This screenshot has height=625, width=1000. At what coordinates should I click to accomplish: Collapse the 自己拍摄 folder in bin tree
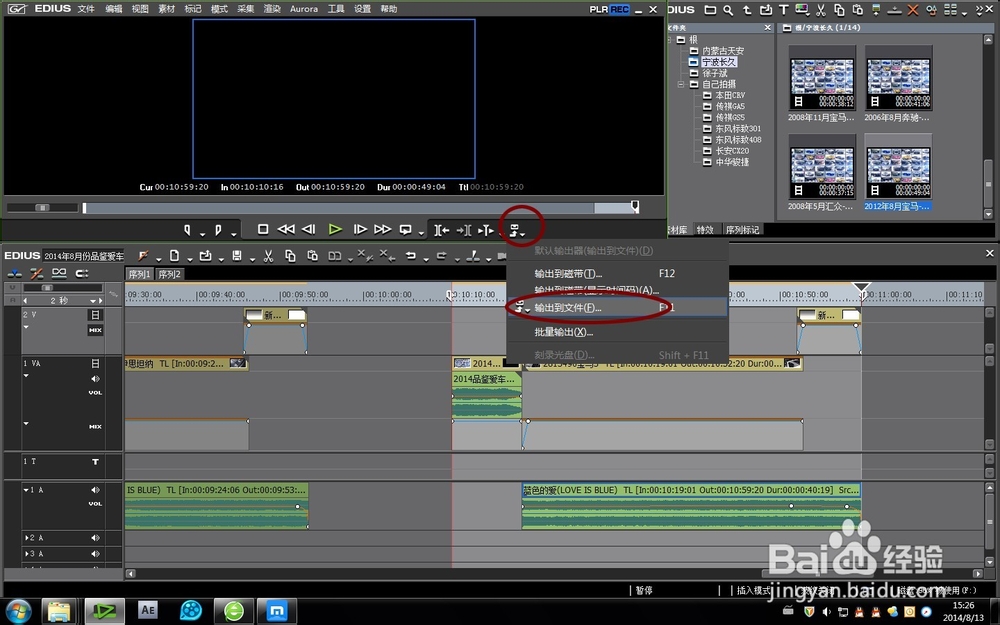coord(681,85)
